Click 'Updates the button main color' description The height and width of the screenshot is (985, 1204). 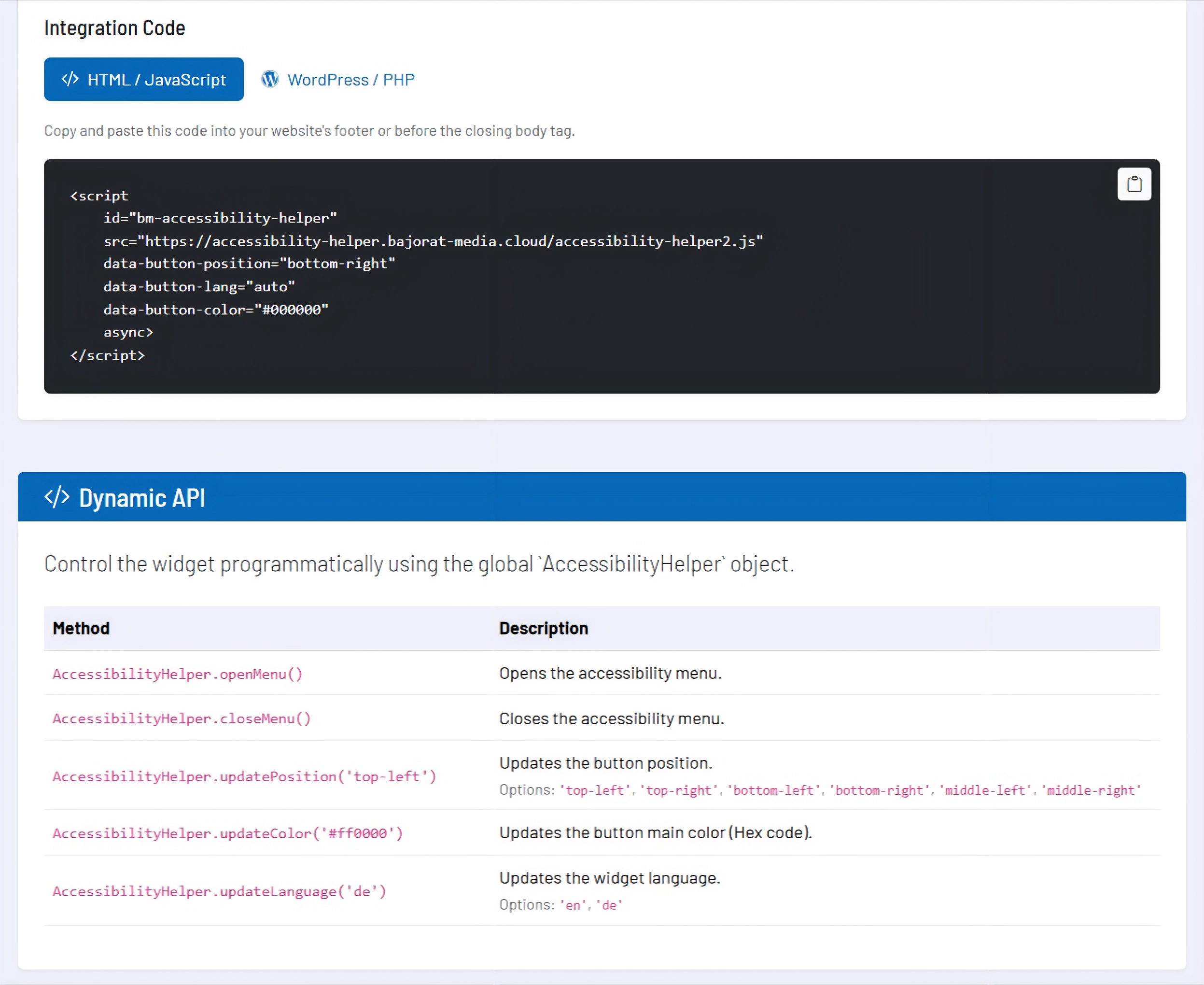point(656,832)
